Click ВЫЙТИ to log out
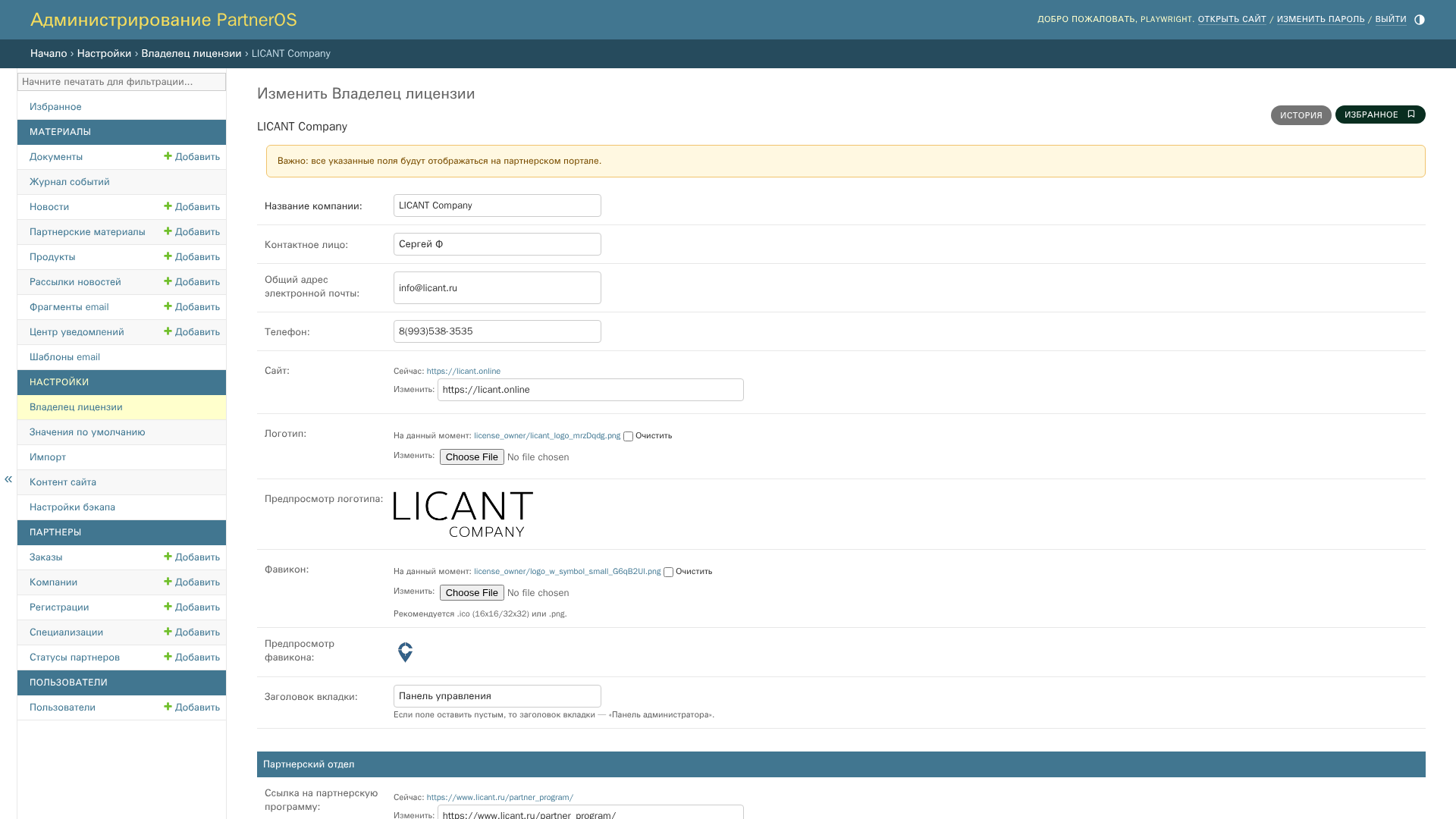Viewport: 1456px width, 819px height. click(x=1391, y=20)
